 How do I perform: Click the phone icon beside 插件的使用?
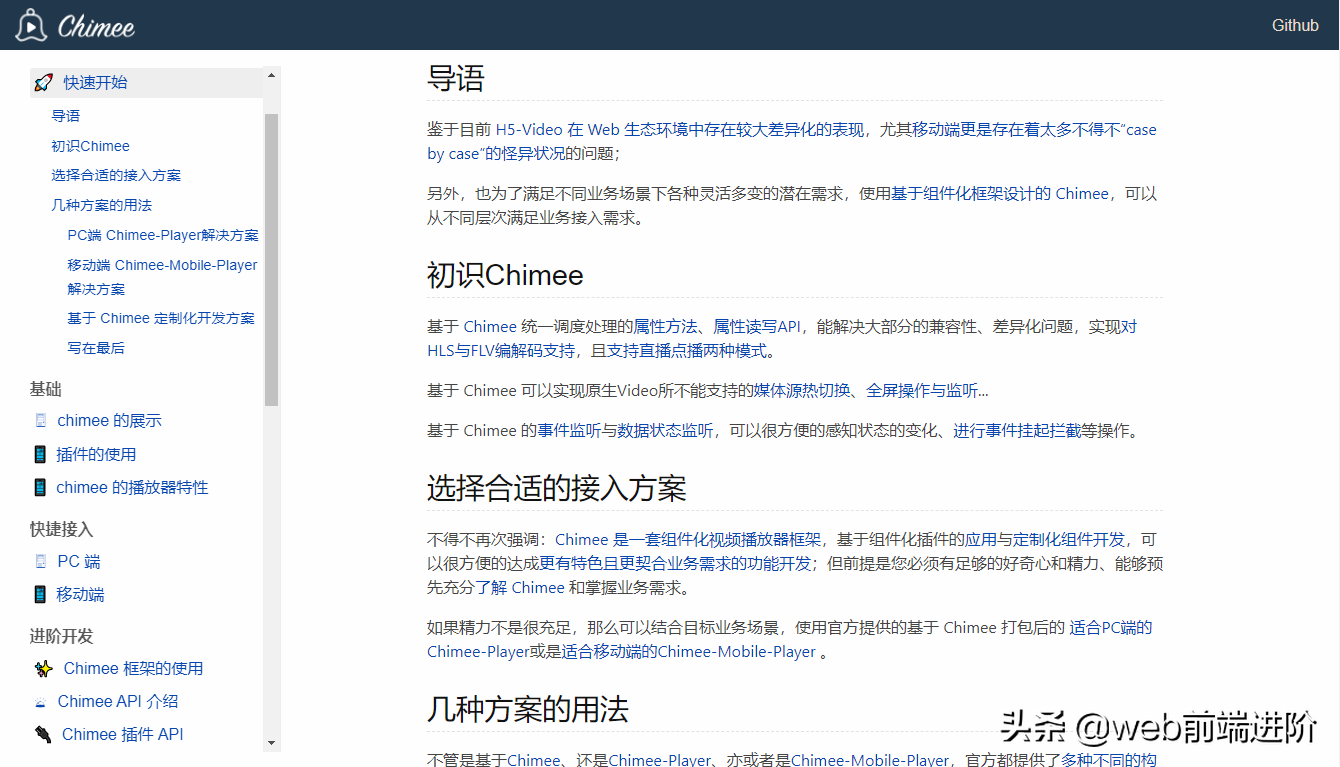[40, 454]
